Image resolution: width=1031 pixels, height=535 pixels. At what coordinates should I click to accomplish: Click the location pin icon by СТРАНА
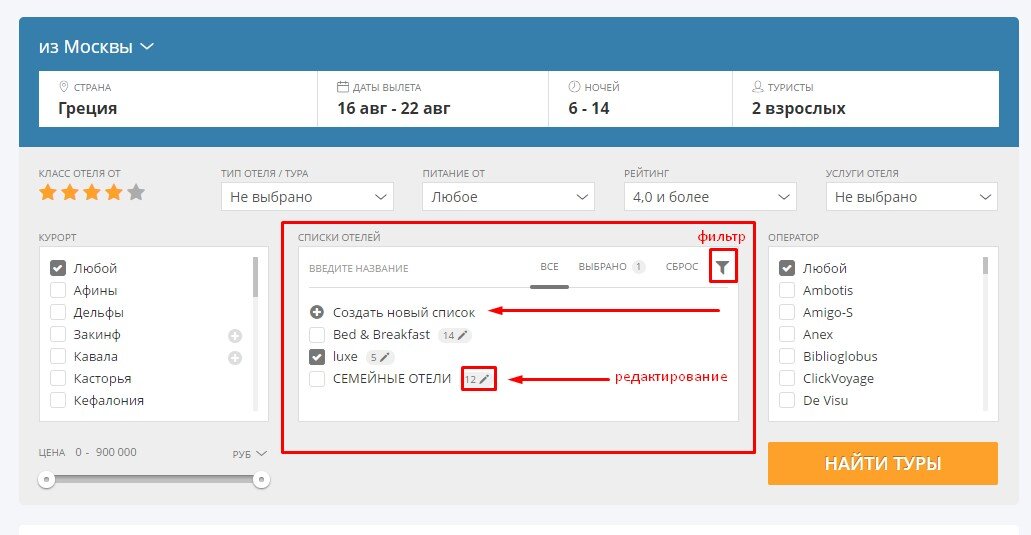(64, 87)
